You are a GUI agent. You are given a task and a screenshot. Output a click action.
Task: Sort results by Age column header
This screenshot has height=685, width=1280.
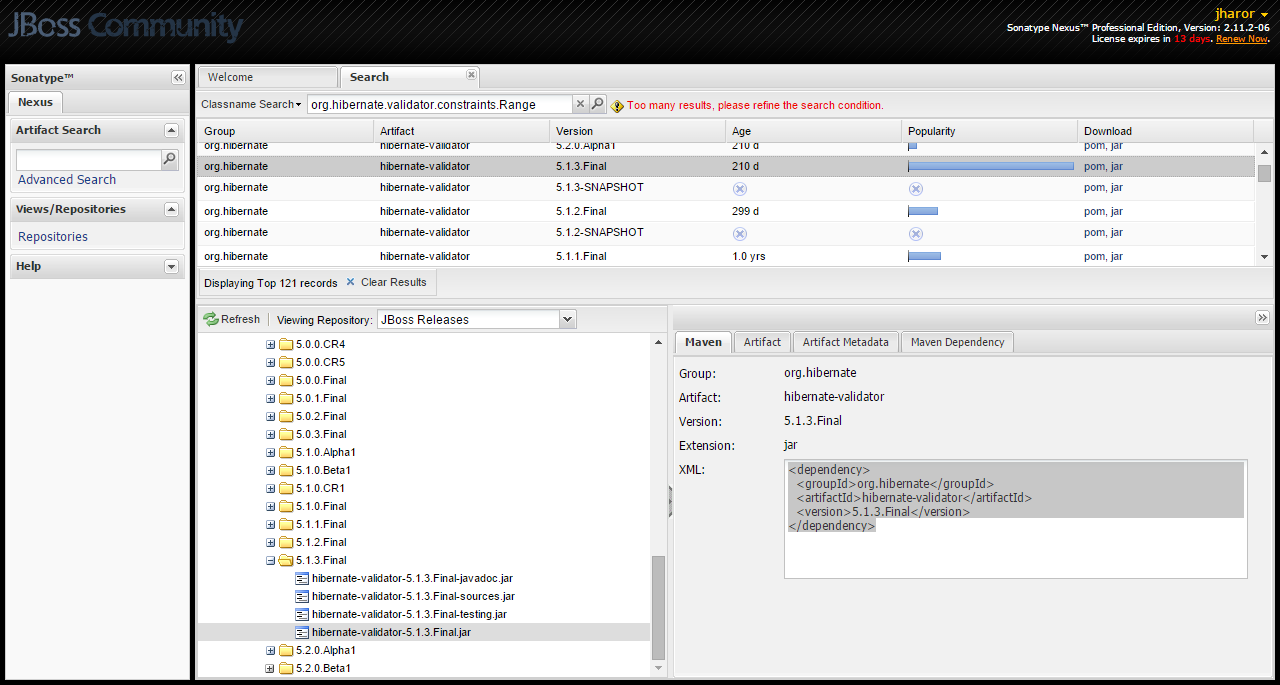point(813,131)
